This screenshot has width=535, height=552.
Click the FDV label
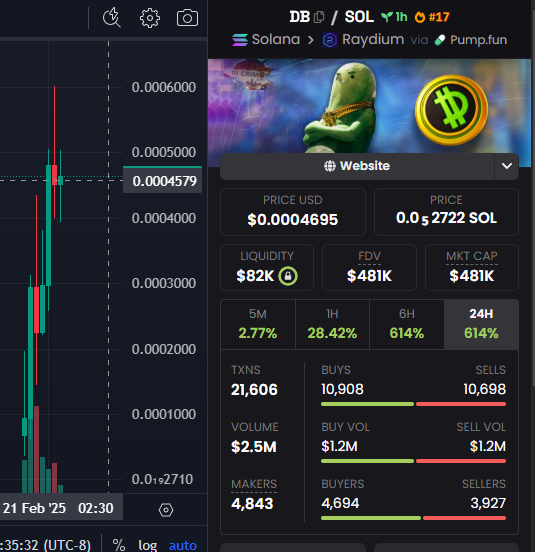(370, 256)
